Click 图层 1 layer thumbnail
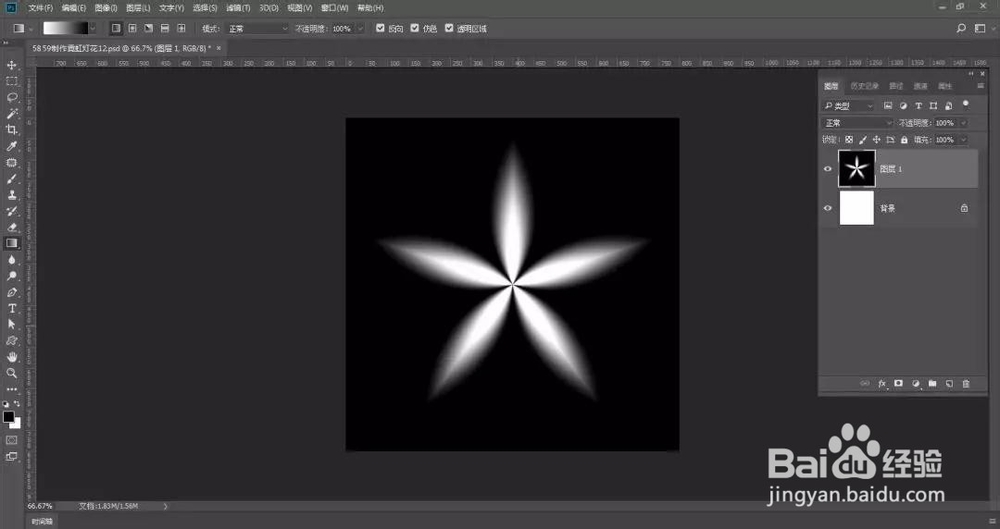Image resolution: width=1000 pixels, height=529 pixels. (857, 169)
